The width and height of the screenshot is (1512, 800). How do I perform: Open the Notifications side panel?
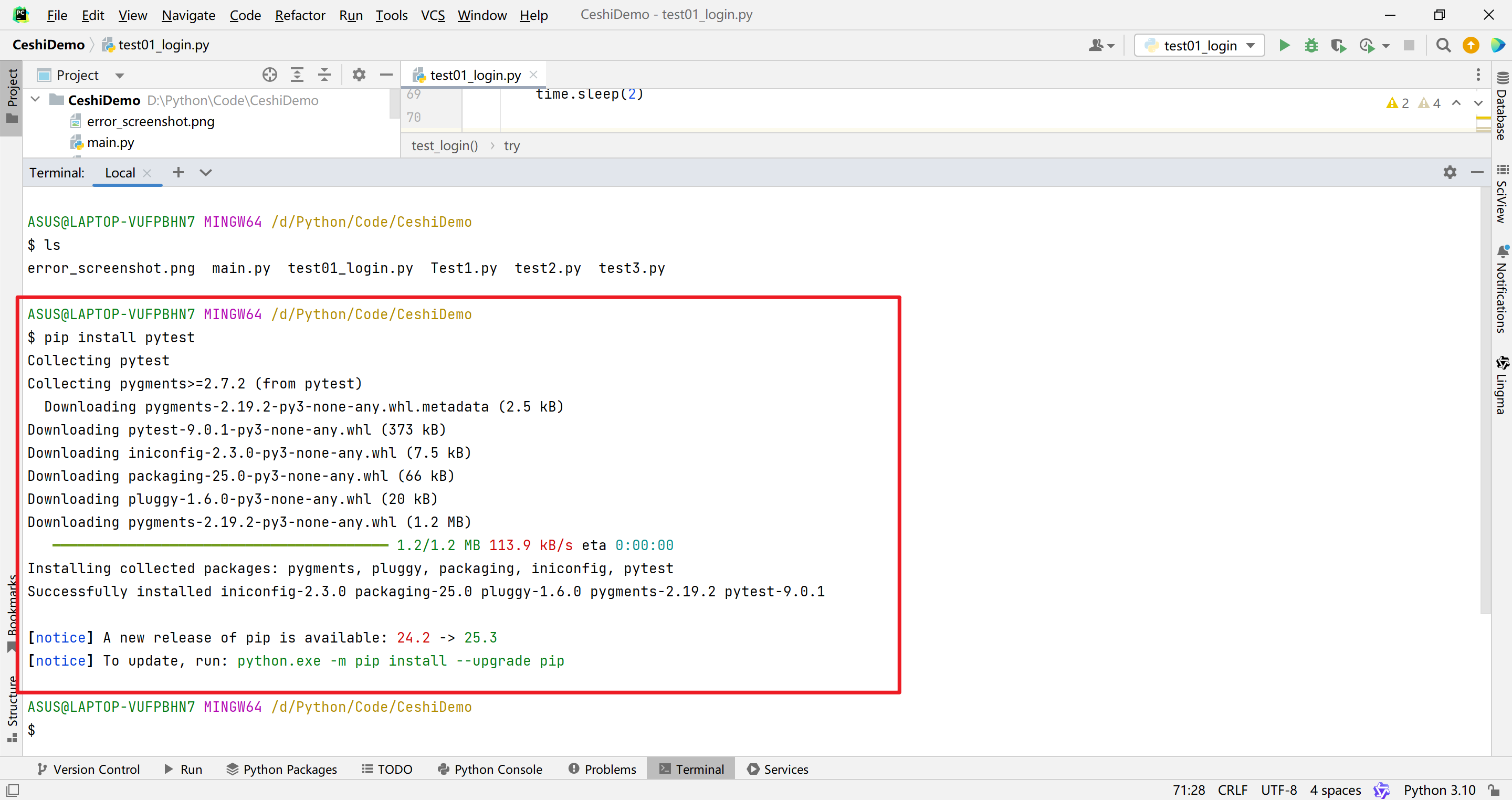(1502, 289)
